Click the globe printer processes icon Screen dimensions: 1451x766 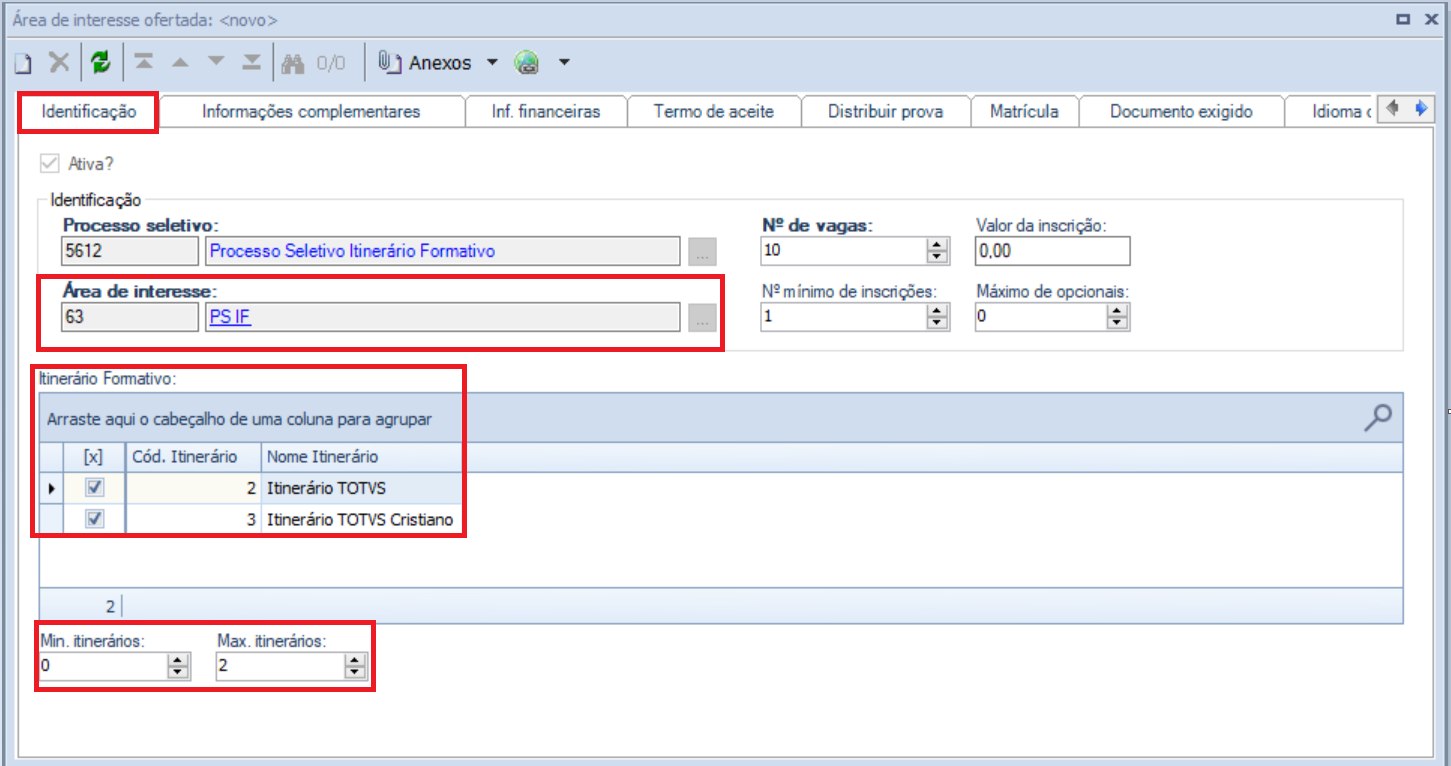click(x=527, y=63)
